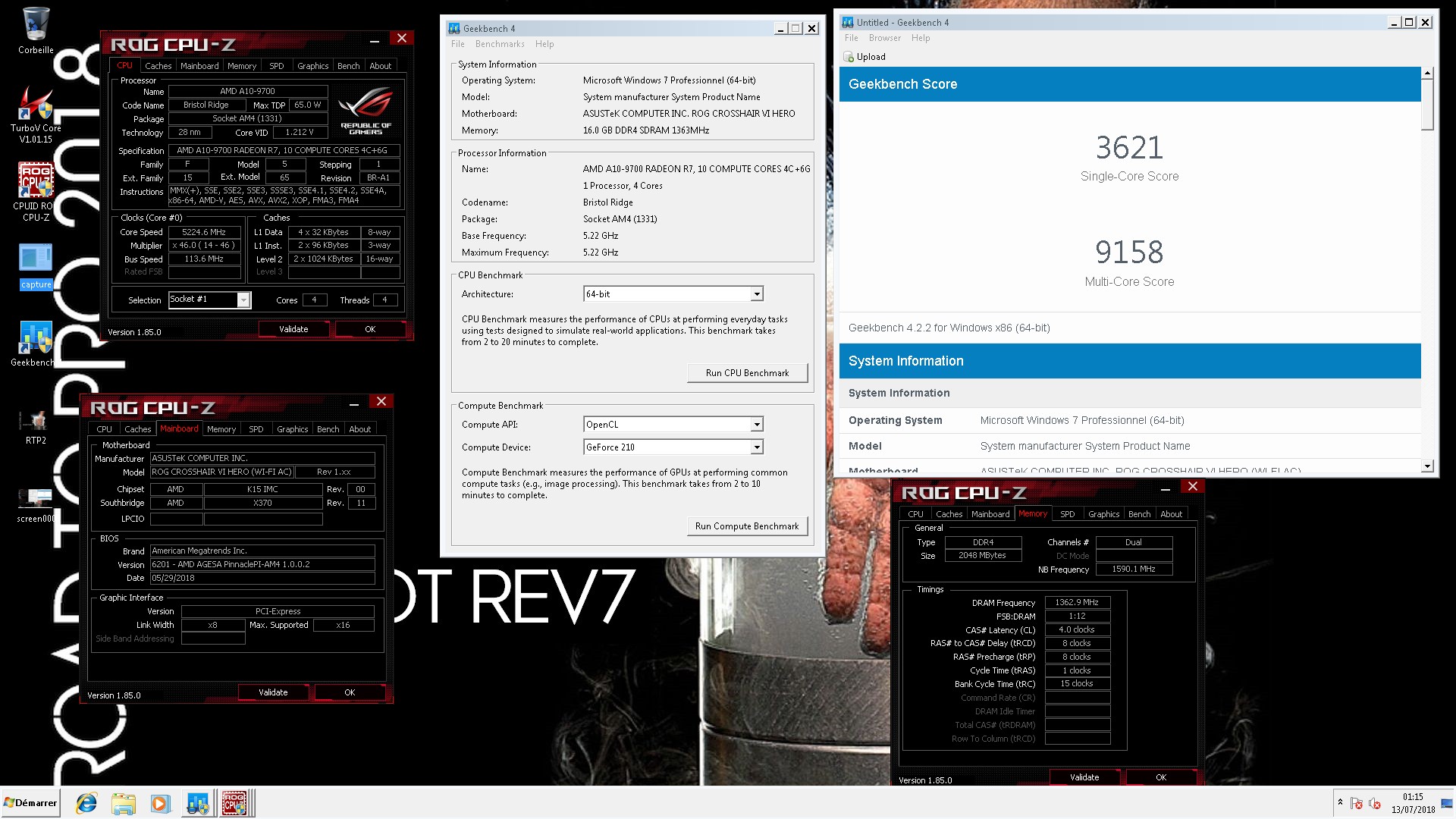Launch Internet Explorer from taskbar
This screenshot has width=1456, height=819.
coord(86,803)
